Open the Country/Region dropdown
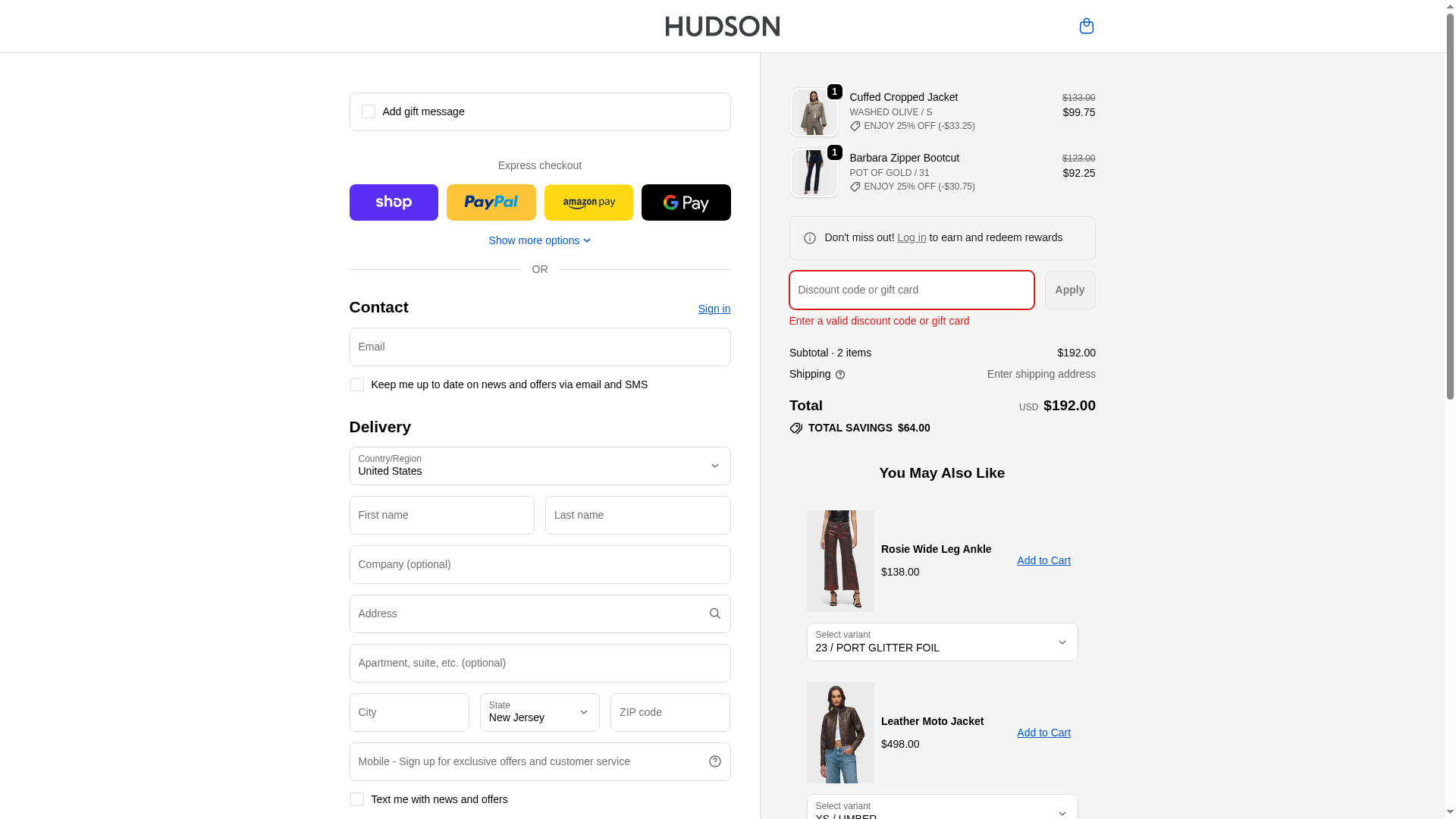 (x=539, y=466)
